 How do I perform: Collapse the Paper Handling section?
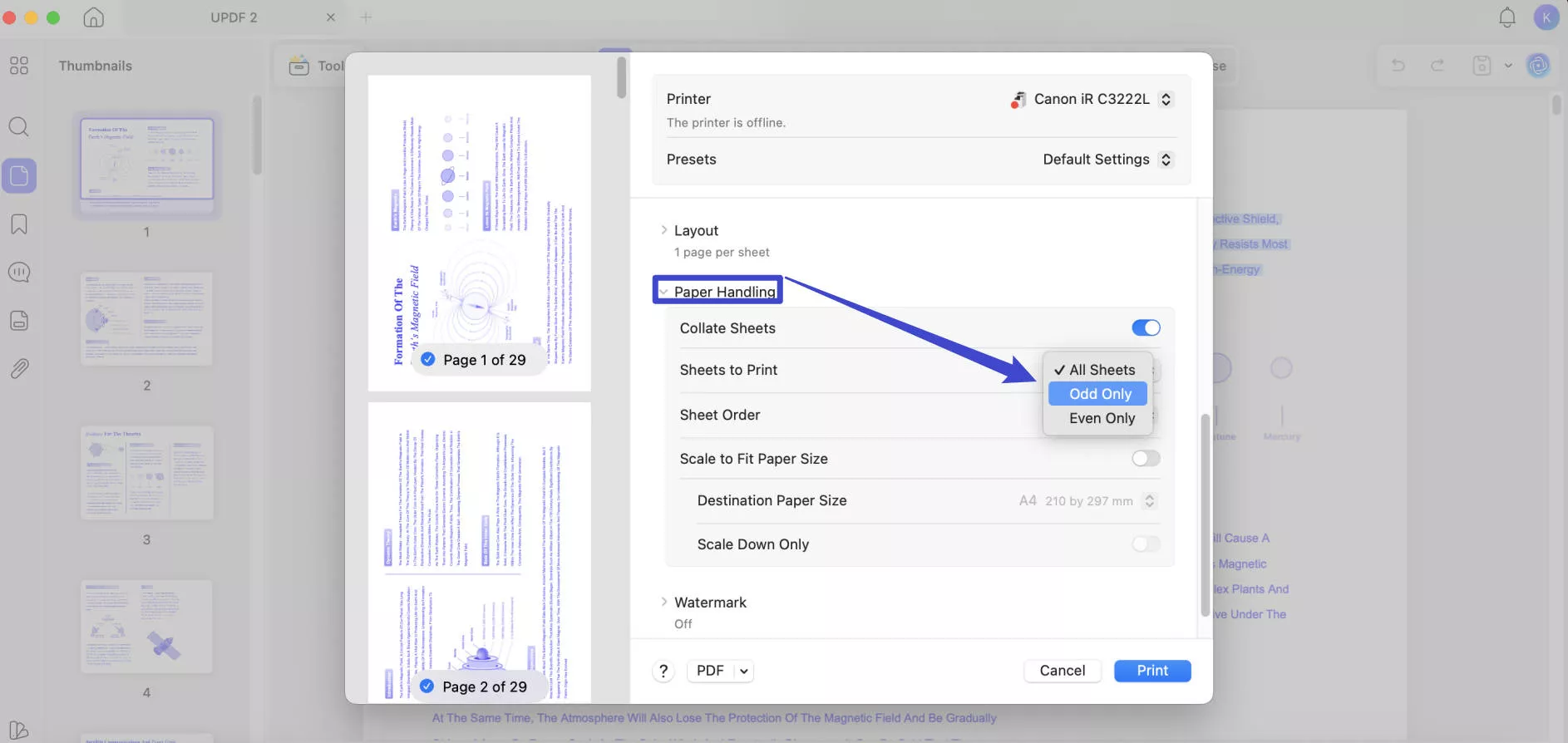pos(663,292)
